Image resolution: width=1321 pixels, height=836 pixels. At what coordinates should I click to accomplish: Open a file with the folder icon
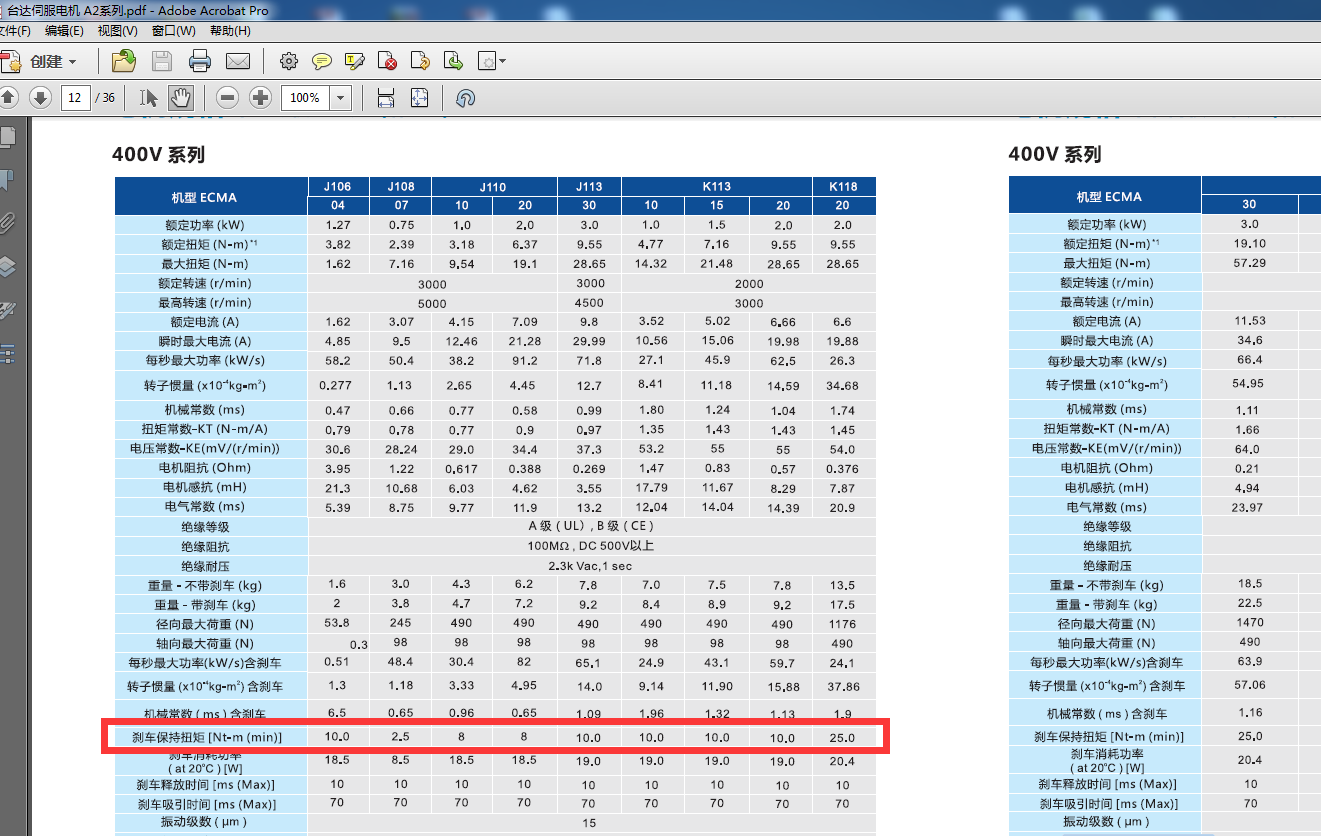pyautogui.click(x=123, y=61)
